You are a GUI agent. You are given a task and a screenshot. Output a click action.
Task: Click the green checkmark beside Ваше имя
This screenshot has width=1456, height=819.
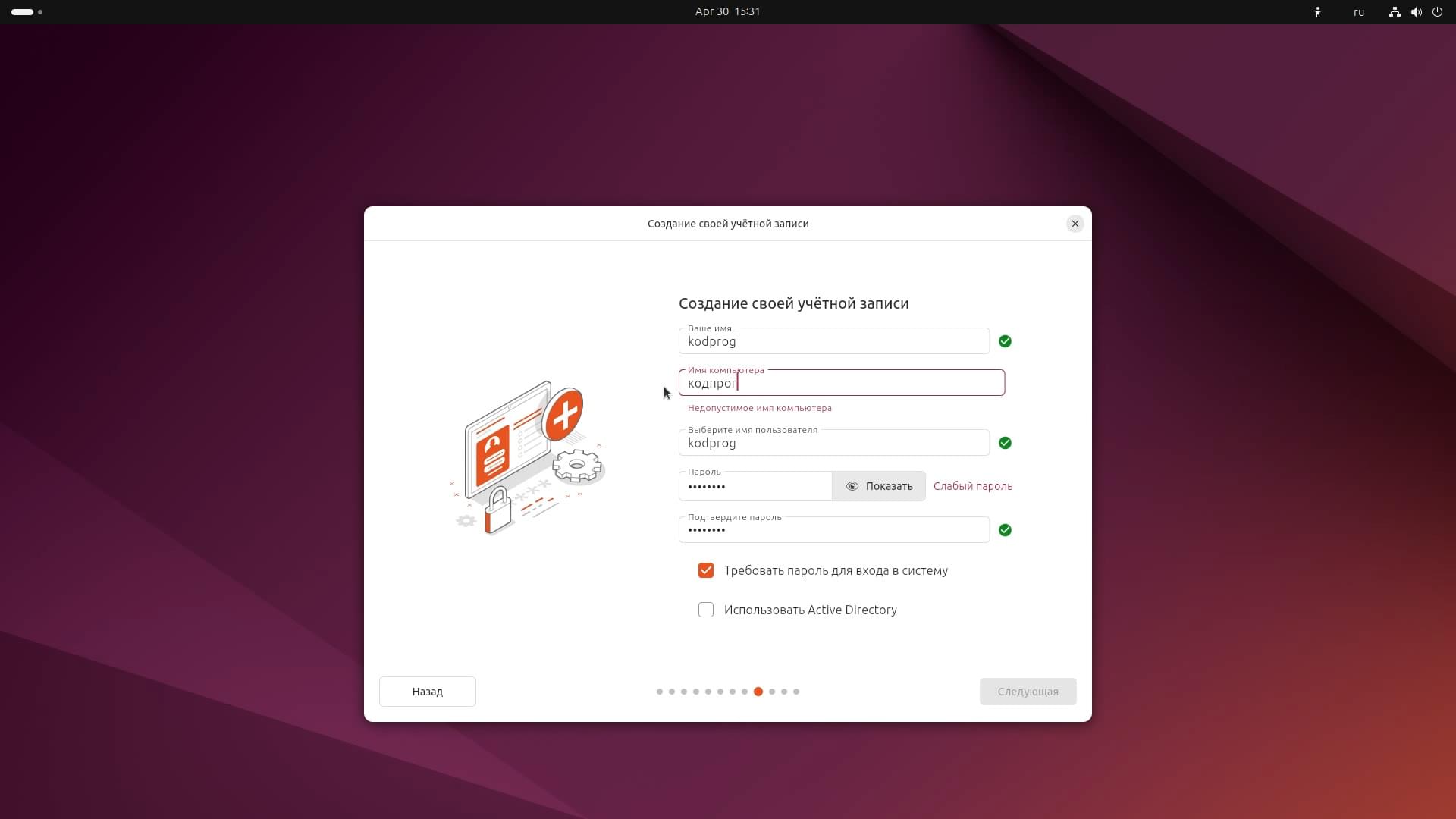1005,341
